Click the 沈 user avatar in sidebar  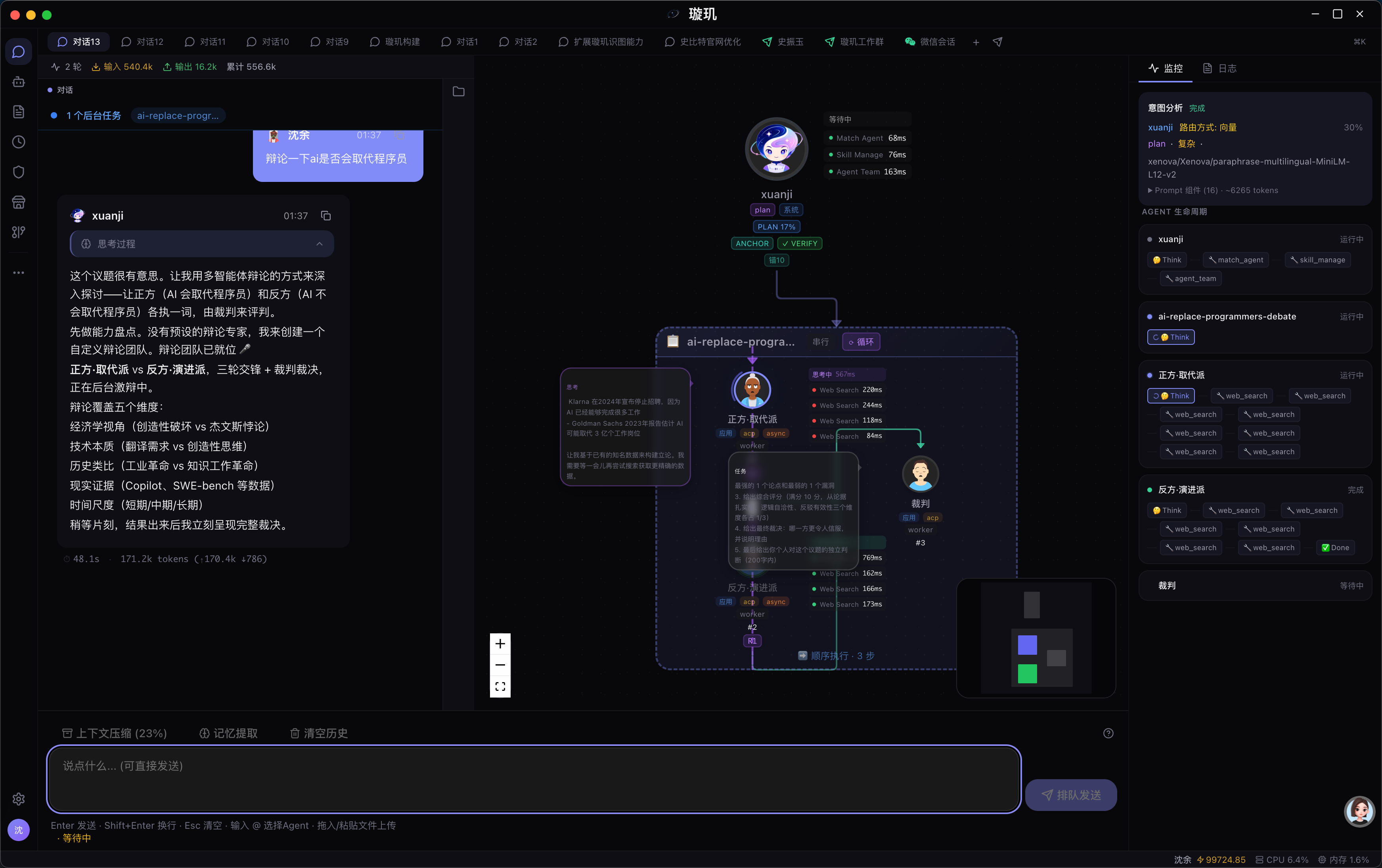coord(18,830)
